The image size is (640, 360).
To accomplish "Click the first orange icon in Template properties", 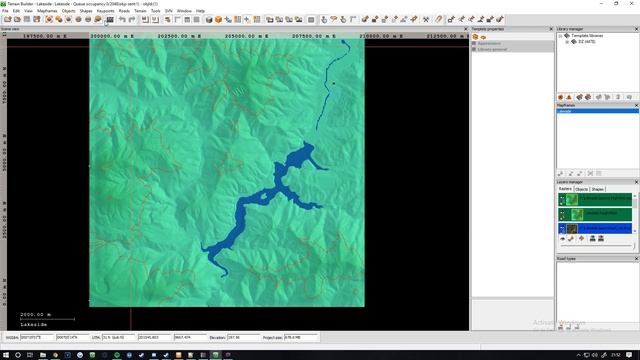I will [x=476, y=37].
